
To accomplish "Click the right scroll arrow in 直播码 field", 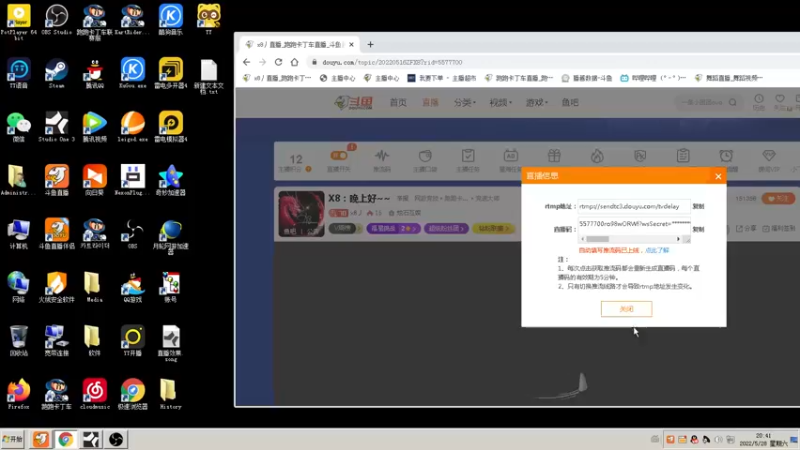I will pos(678,239).
